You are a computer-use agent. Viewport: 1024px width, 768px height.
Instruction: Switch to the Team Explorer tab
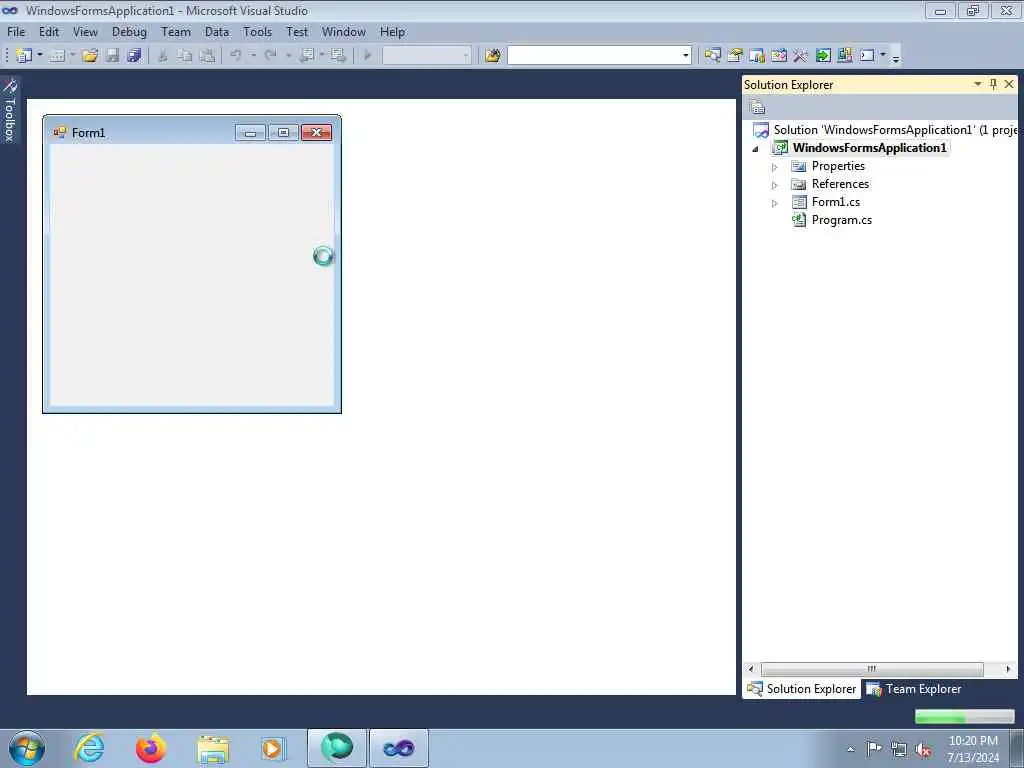914,689
